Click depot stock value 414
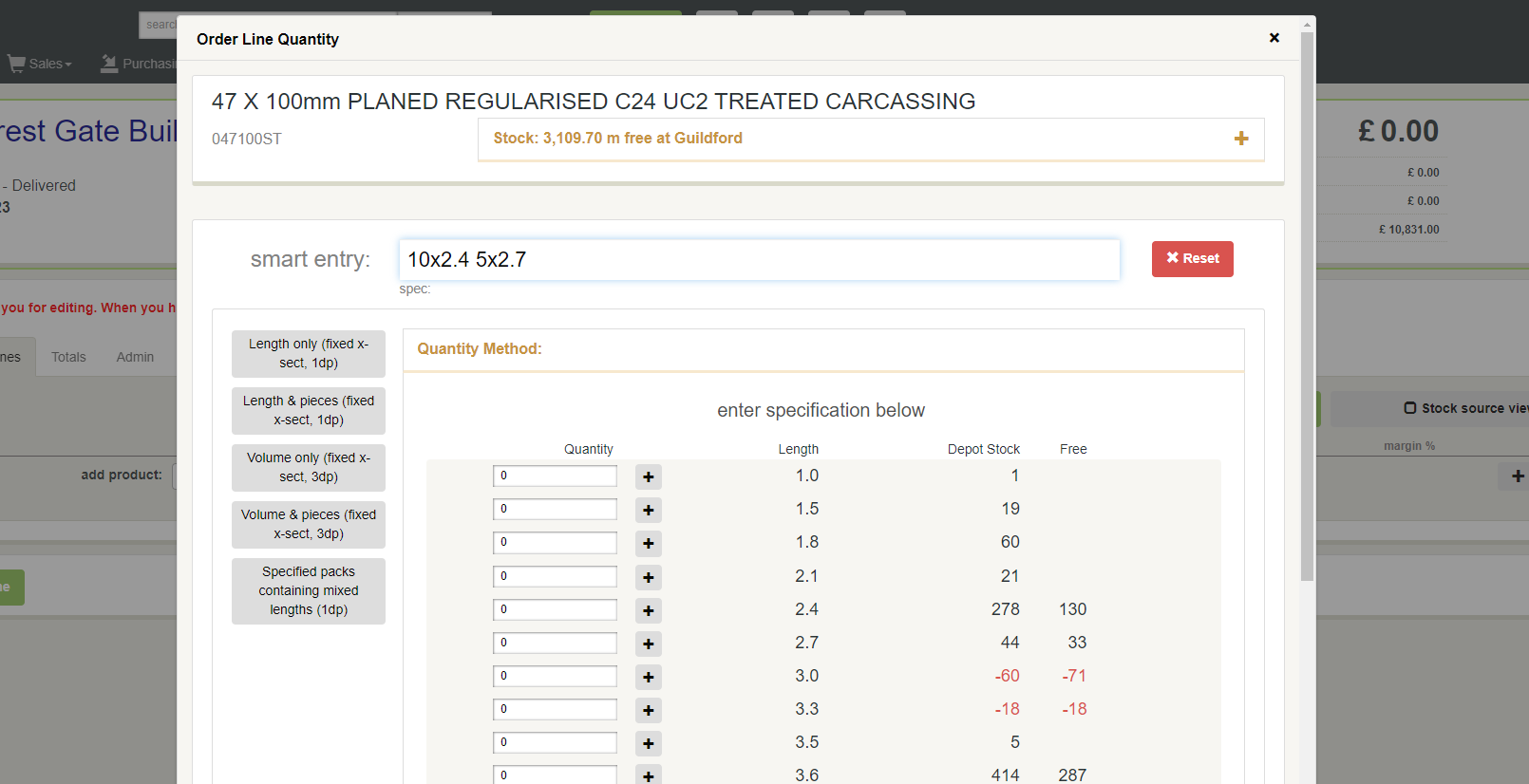 pyautogui.click(x=1006, y=775)
